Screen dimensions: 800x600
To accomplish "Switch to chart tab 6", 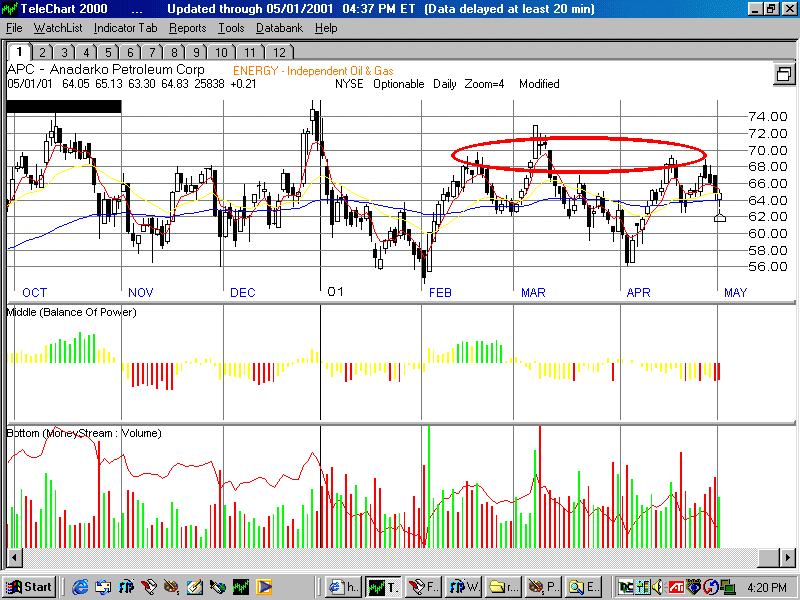I will [130, 53].
